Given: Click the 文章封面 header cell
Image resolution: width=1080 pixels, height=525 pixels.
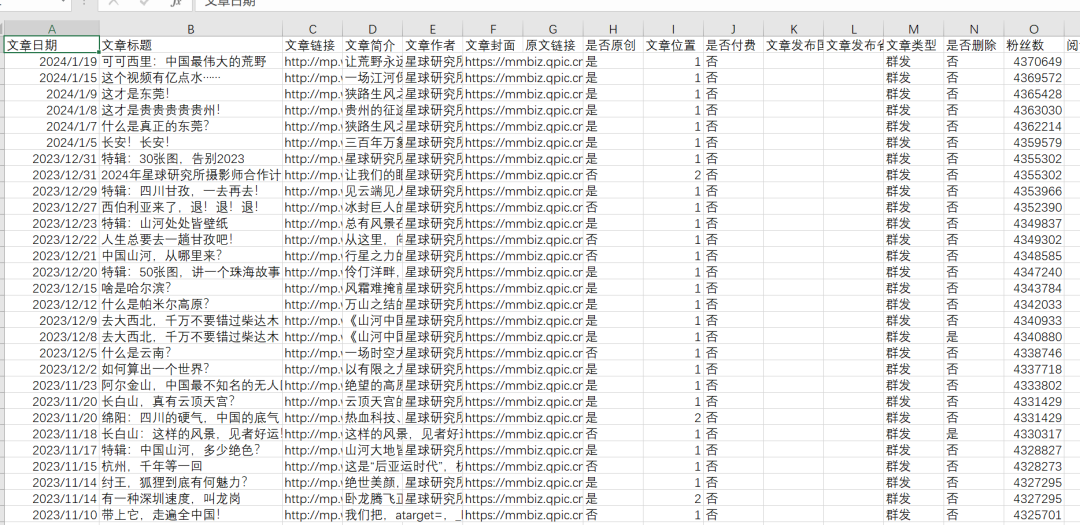Looking at the screenshot, I should pyautogui.click(x=492, y=45).
